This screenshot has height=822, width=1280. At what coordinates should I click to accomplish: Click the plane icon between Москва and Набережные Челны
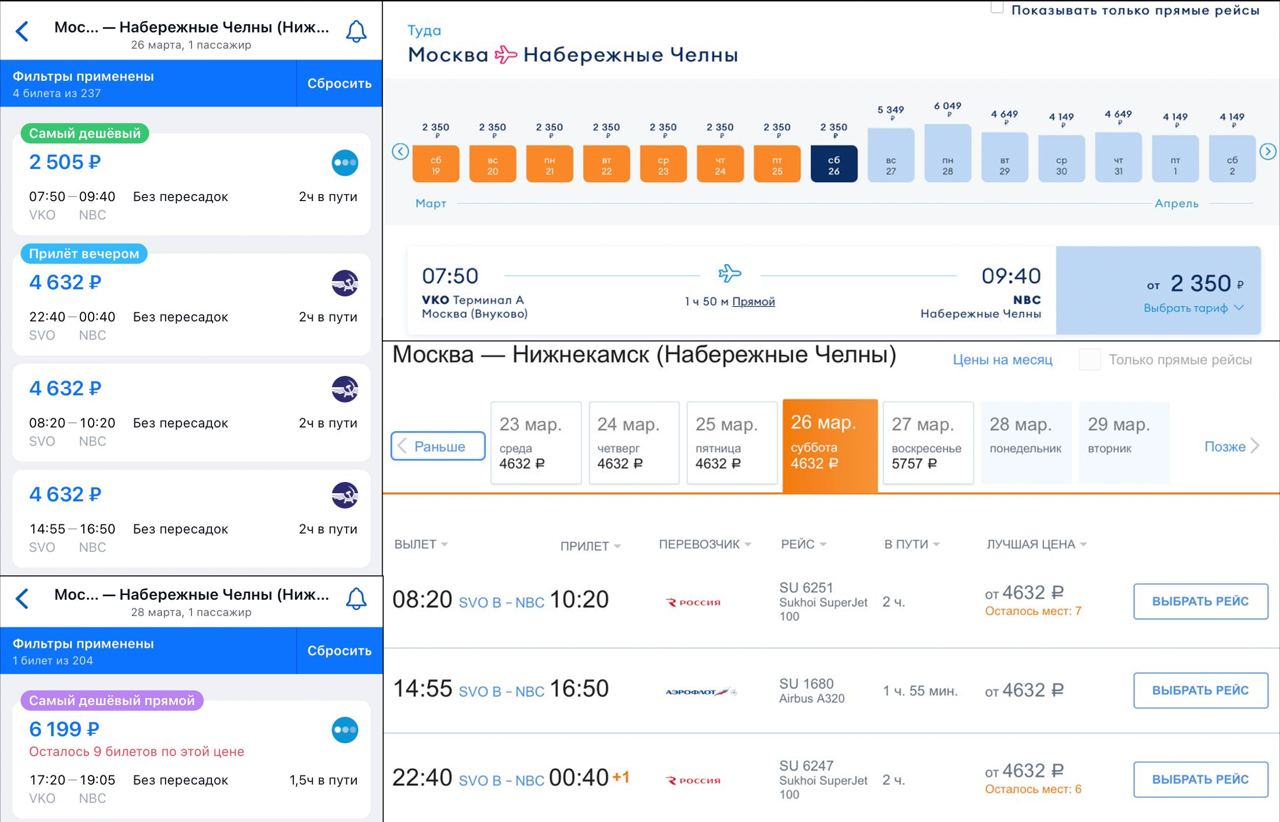pyautogui.click(x=506, y=55)
